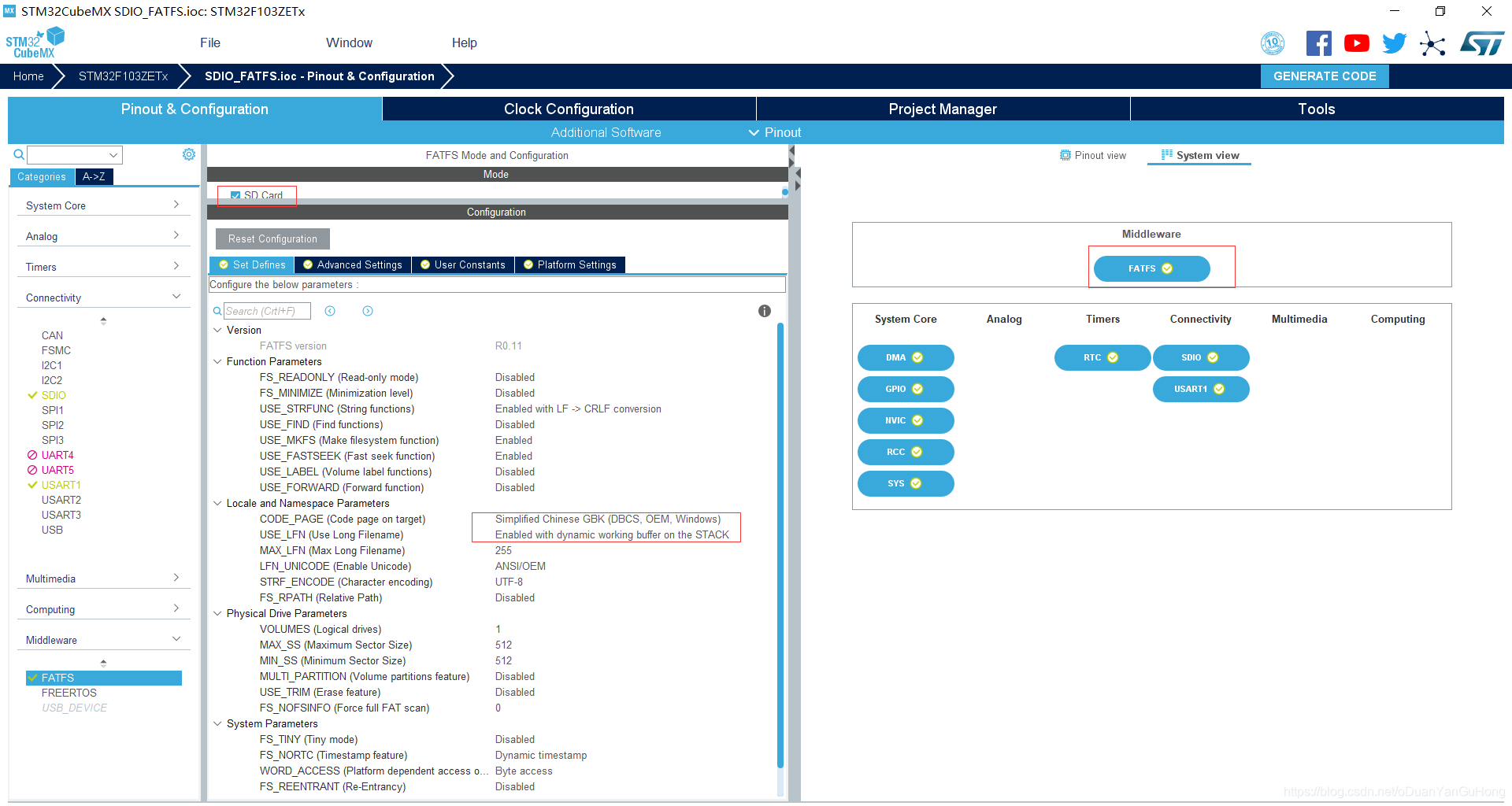1512x806 pixels.
Task: Open the Advanced Settings tab
Action: pyautogui.click(x=353, y=265)
